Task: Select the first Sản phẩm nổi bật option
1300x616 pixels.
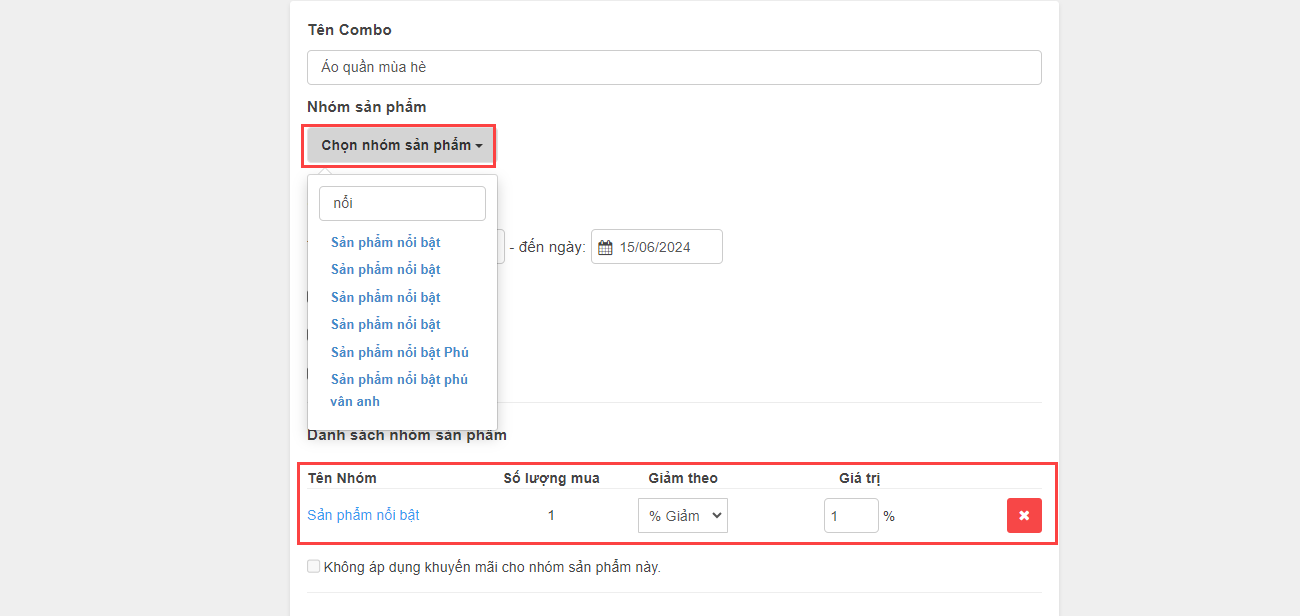Action: pyautogui.click(x=385, y=242)
